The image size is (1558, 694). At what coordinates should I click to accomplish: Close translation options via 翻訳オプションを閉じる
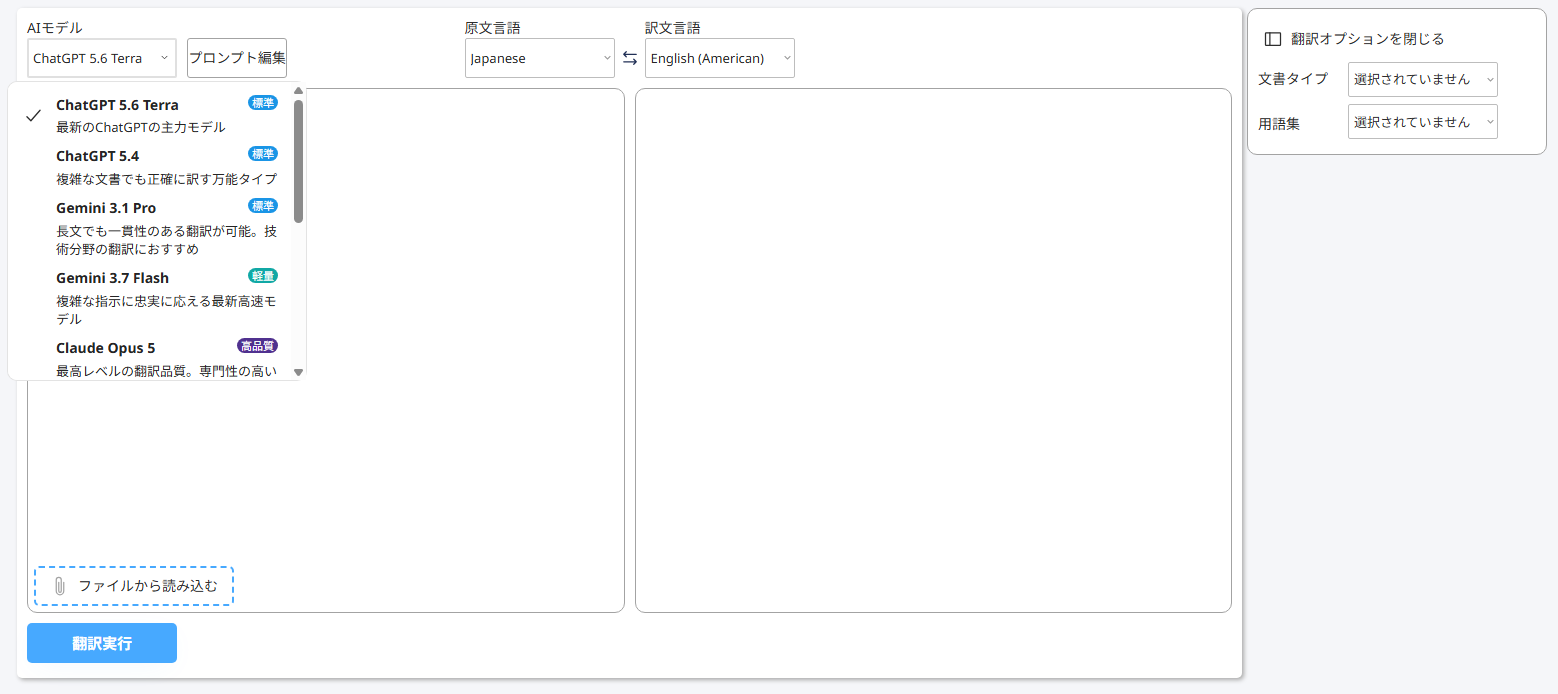tap(1367, 39)
